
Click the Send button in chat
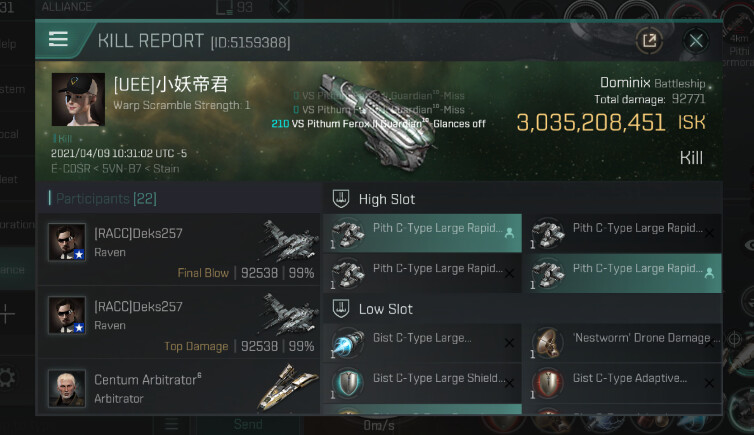pyautogui.click(x=248, y=424)
